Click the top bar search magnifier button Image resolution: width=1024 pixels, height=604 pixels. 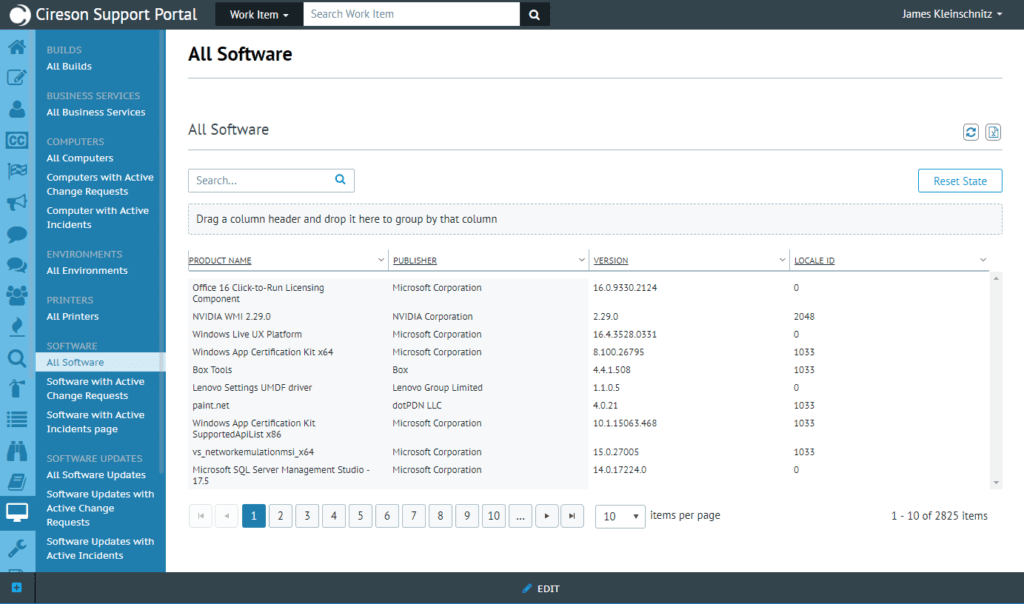[x=534, y=14]
